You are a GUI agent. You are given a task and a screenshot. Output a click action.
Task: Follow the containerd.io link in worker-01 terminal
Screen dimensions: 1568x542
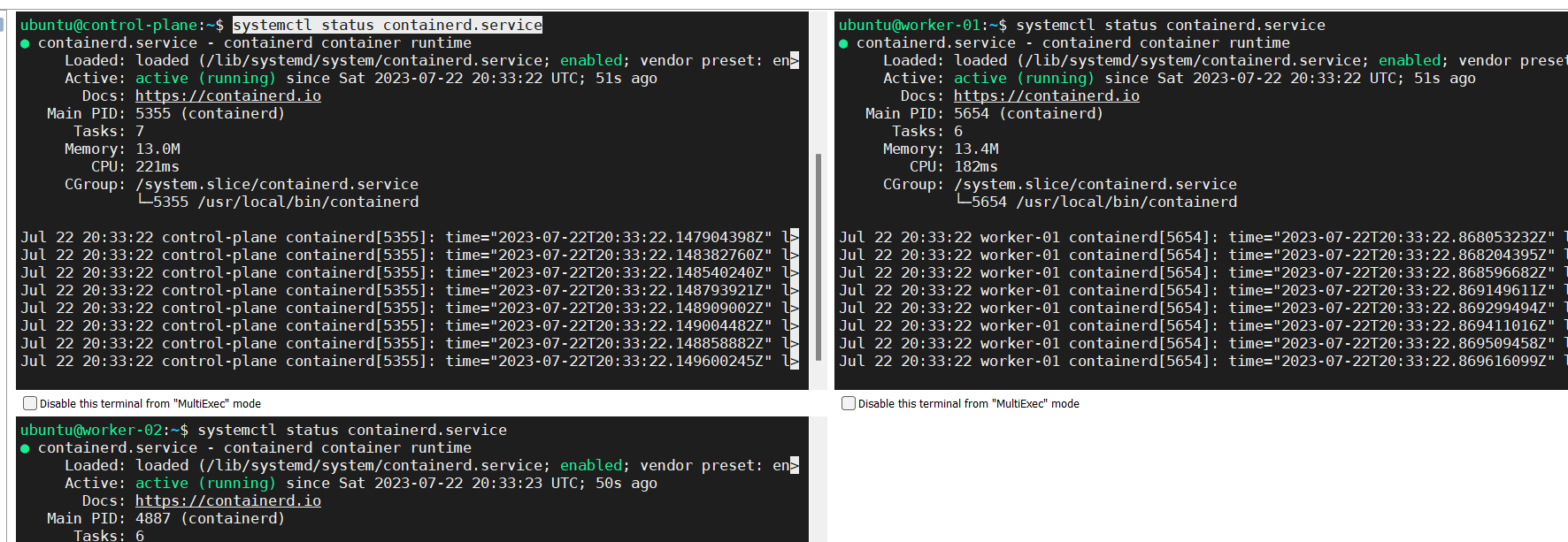click(x=1046, y=95)
